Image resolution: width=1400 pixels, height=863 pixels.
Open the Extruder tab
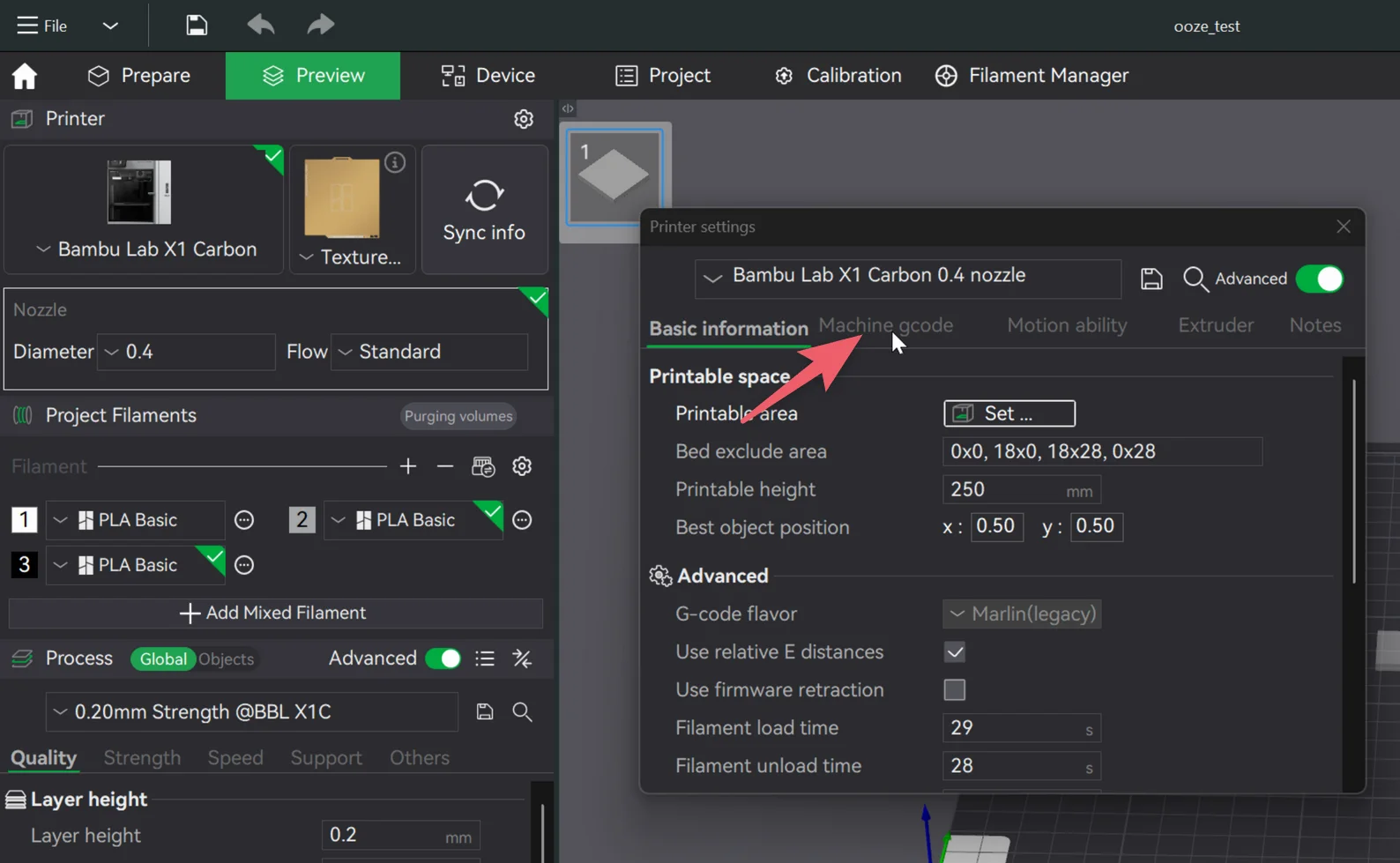tap(1216, 325)
